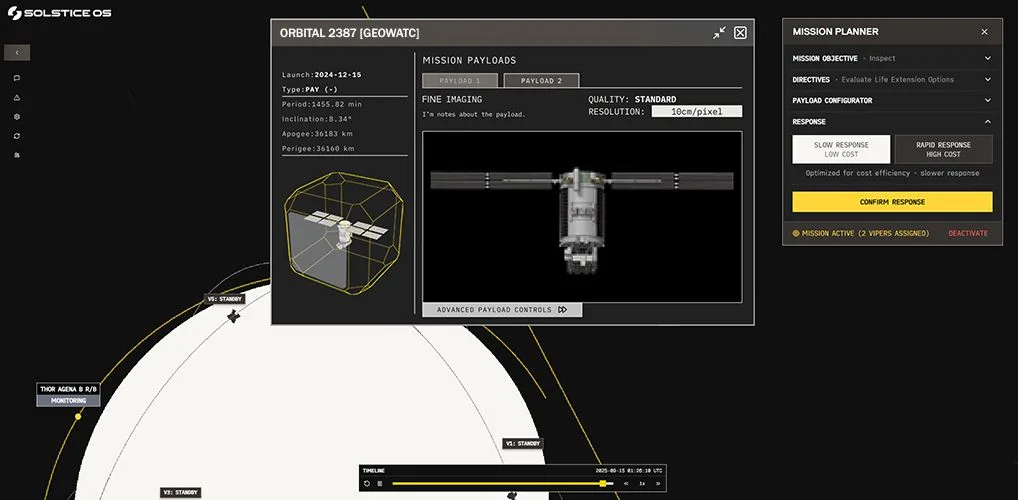
Task: Slow down timeline with rewind arrows
Action: [x=626, y=483]
